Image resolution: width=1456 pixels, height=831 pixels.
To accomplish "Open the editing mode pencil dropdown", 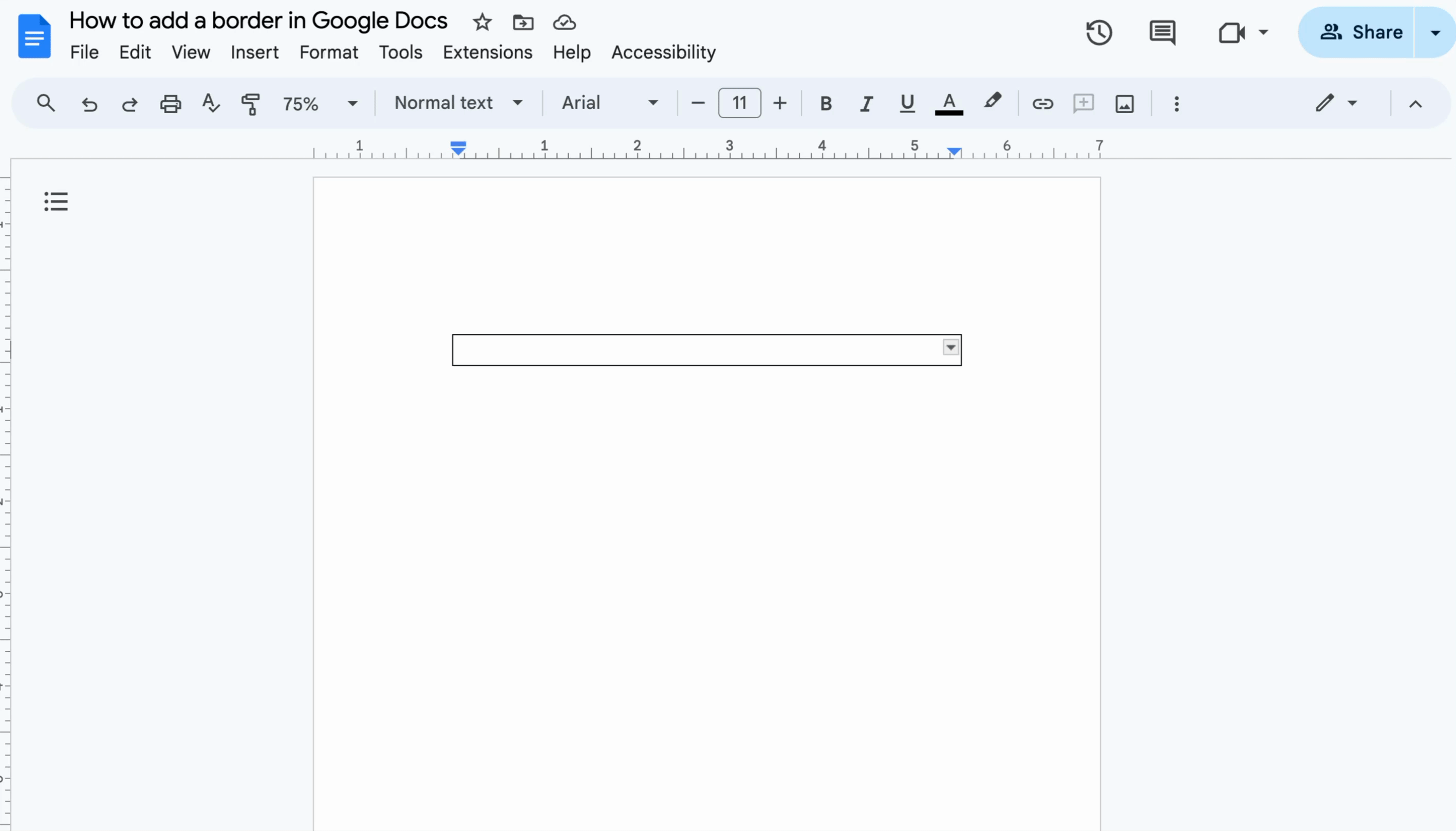I will click(x=1336, y=103).
